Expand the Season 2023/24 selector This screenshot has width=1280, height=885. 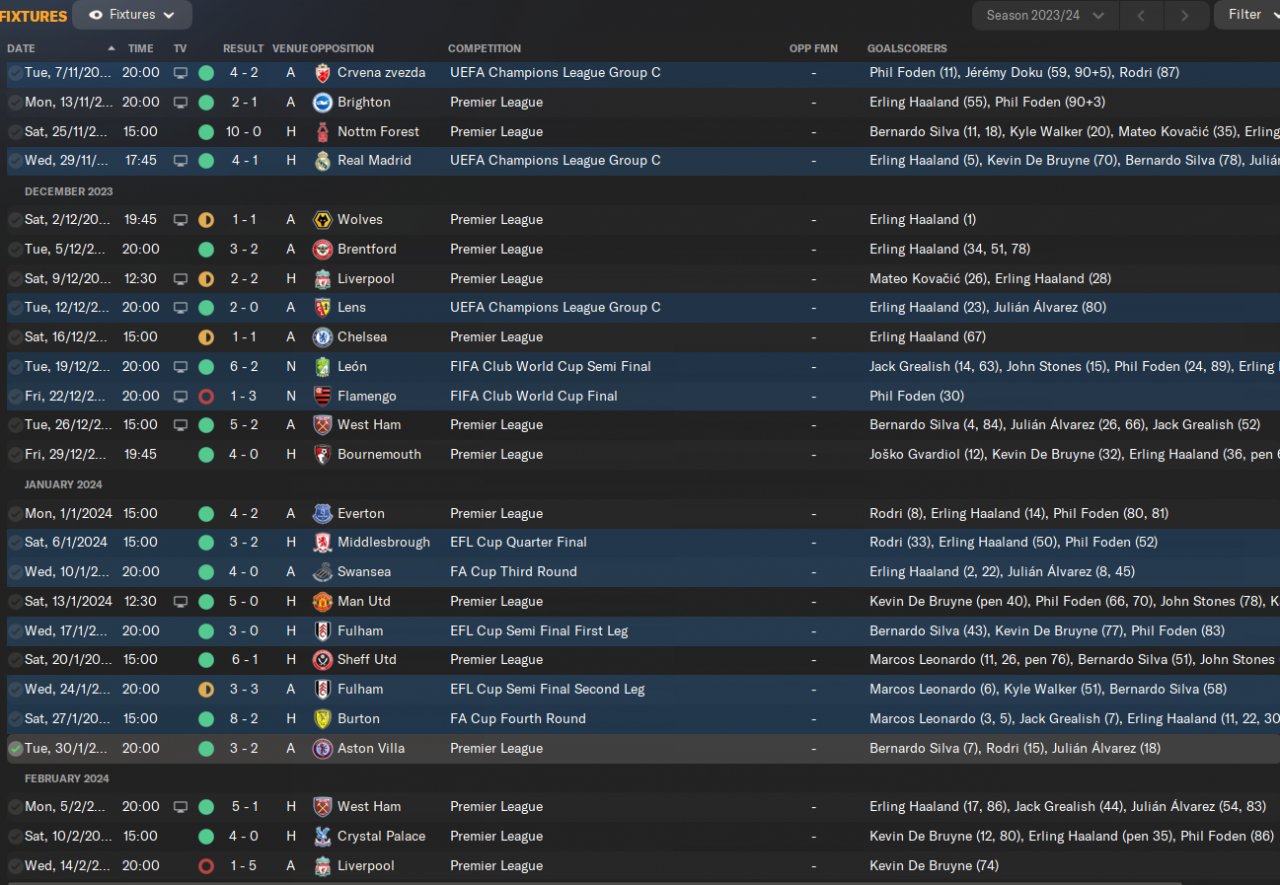[1045, 15]
